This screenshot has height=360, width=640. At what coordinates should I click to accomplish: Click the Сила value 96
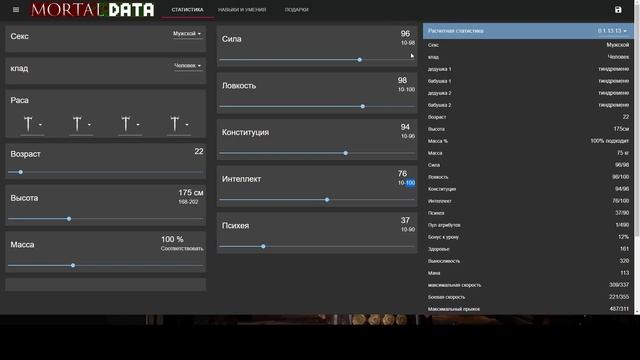405,34
